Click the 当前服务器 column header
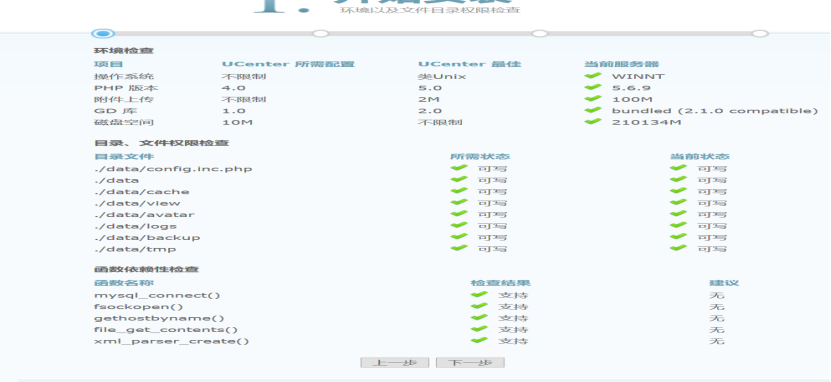 tap(622, 65)
